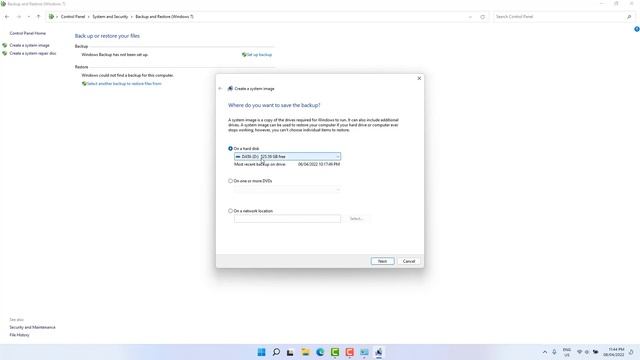Click 'Windows Backup has not been set up' text

click(115, 54)
